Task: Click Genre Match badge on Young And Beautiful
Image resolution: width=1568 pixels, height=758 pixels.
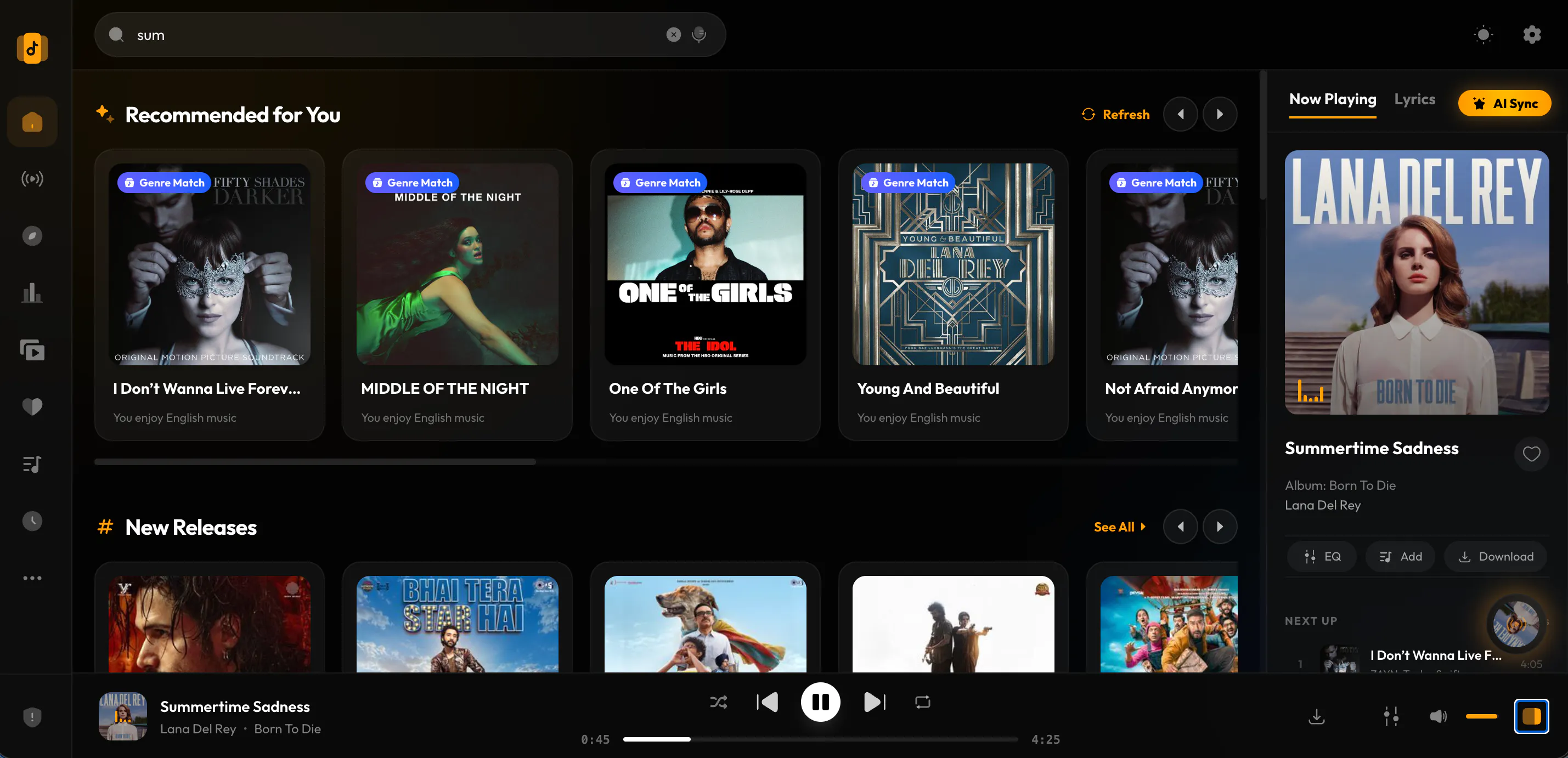Action: coord(907,183)
